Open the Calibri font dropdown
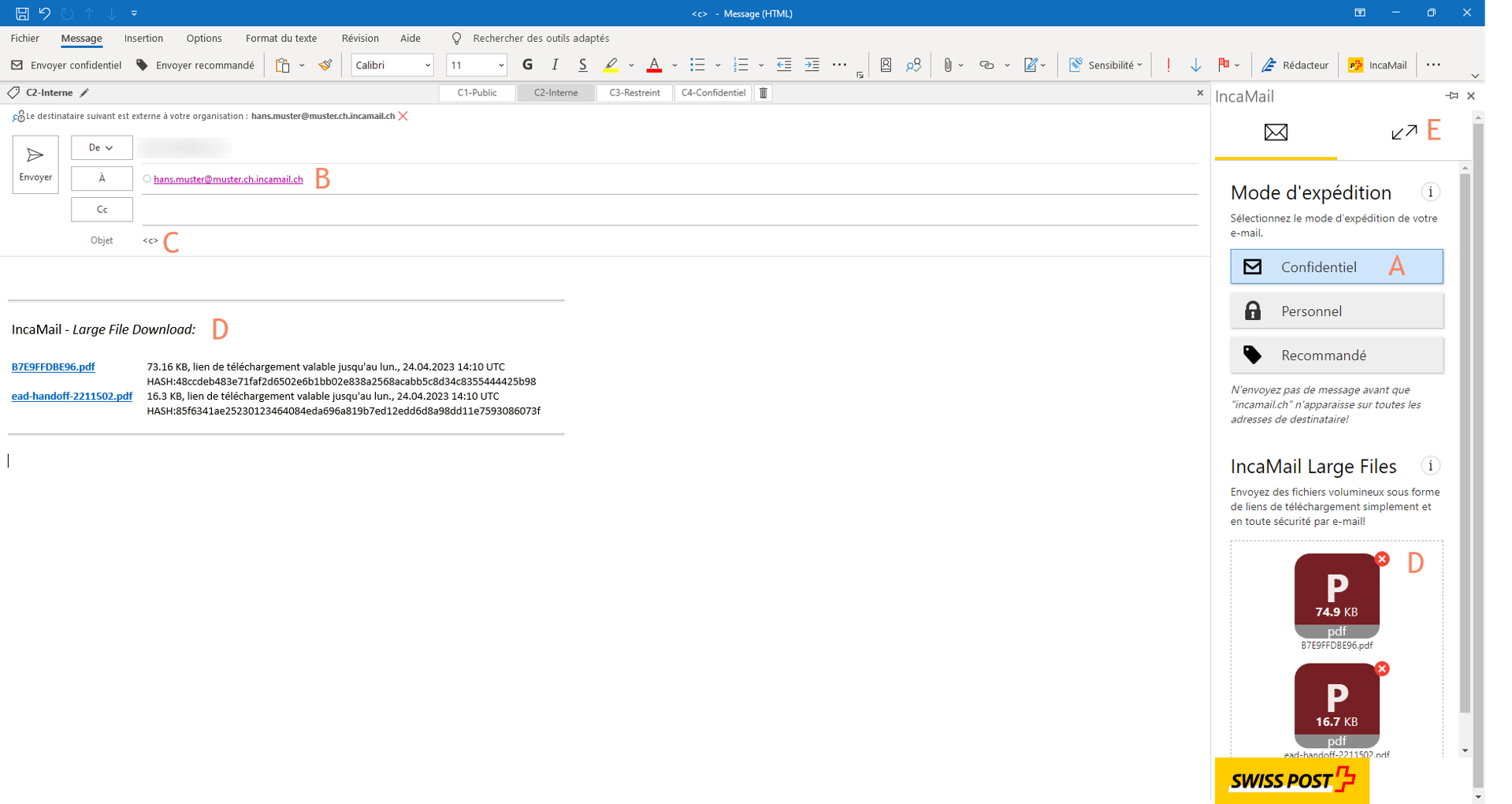The height and width of the screenshot is (804, 1512). tap(427, 65)
